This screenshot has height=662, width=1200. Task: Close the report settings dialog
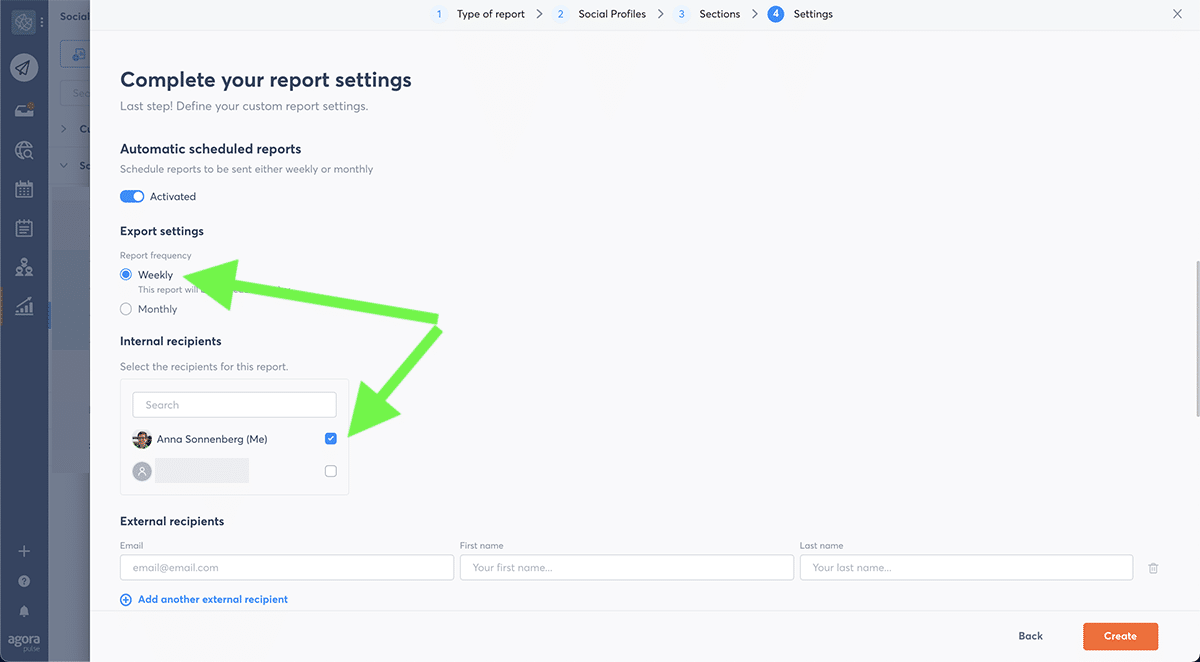(1177, 14)
